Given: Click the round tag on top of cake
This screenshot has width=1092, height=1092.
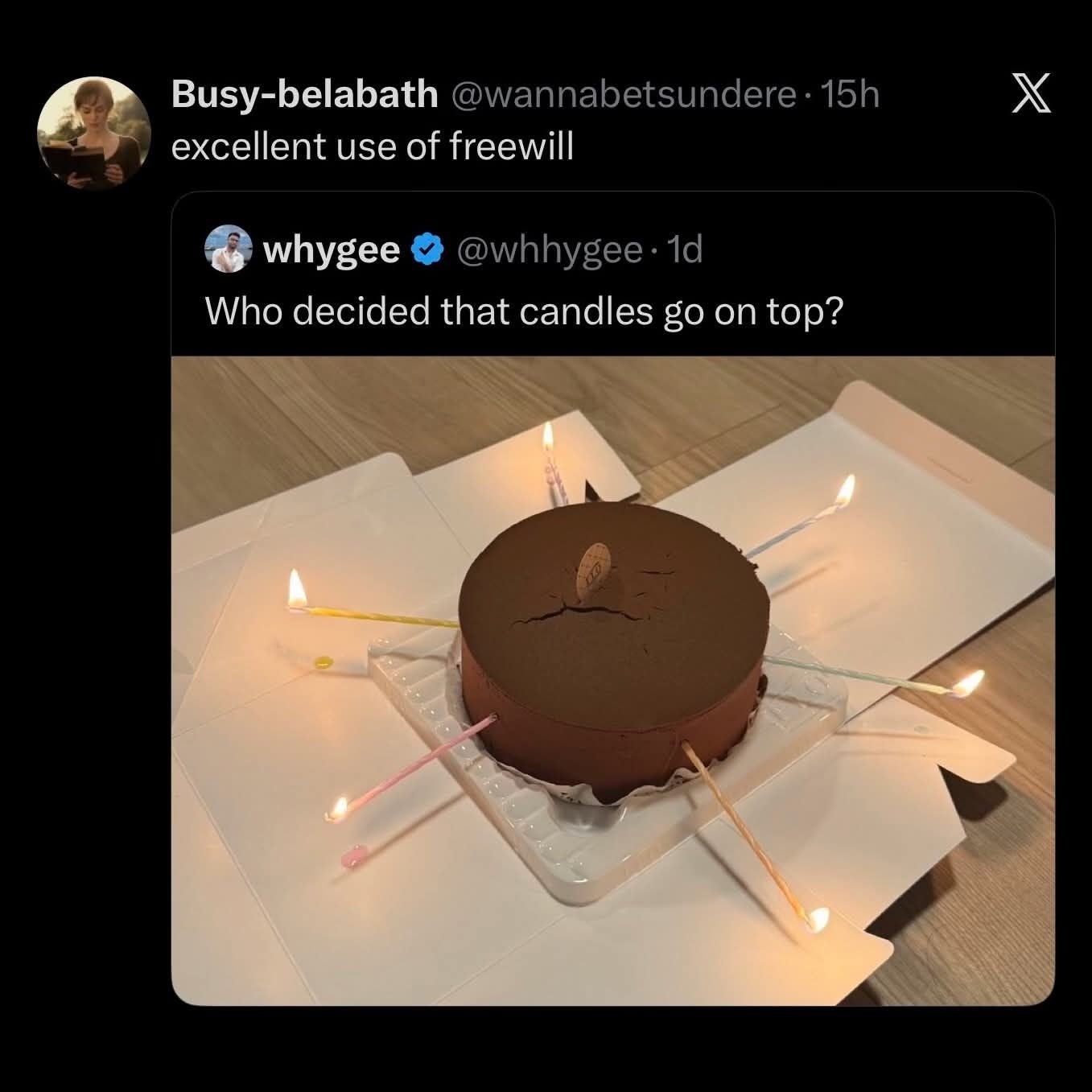Looking at the screenshot, I should point(594,571).
